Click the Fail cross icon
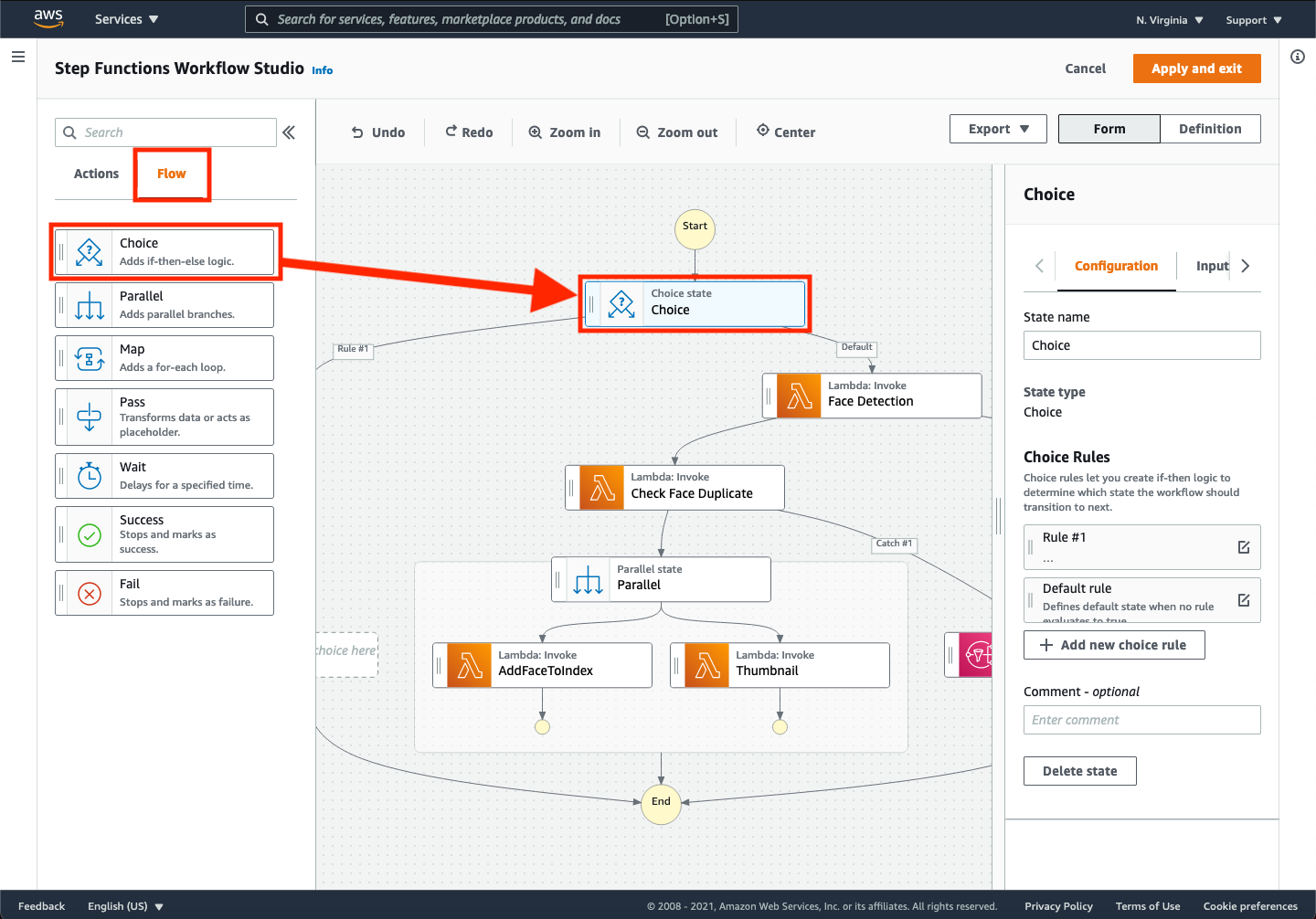 [x=90, y=594]
